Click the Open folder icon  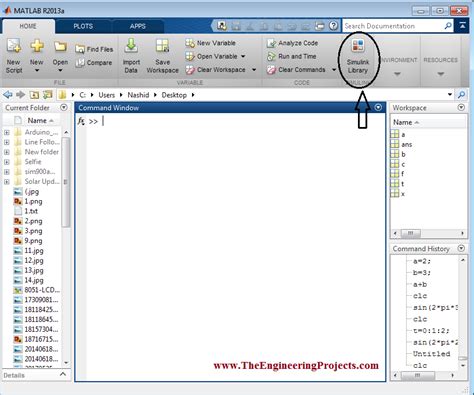pyautogui.click(x=60, y=46)
